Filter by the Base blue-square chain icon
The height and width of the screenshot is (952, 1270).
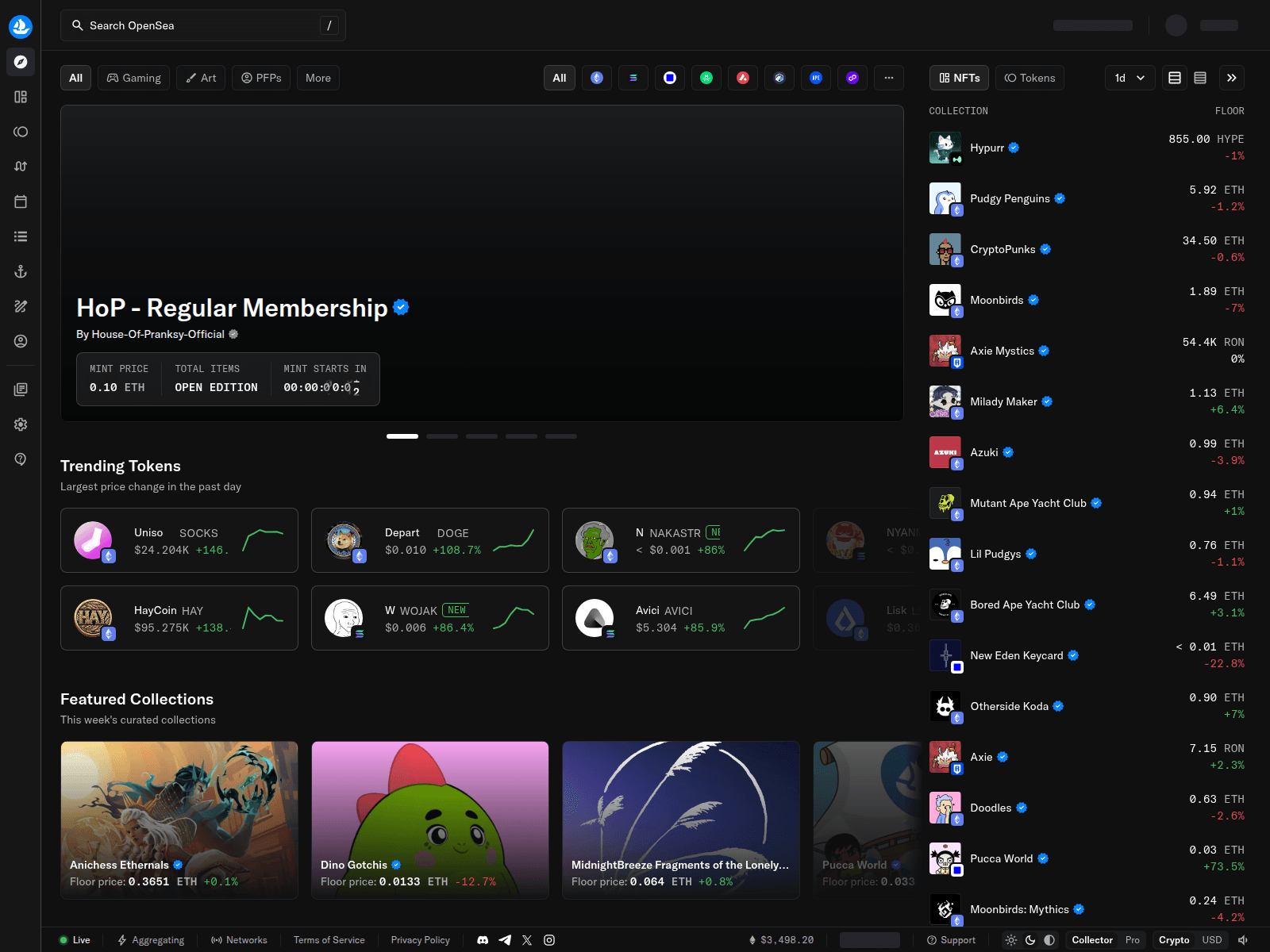[670, 78]
